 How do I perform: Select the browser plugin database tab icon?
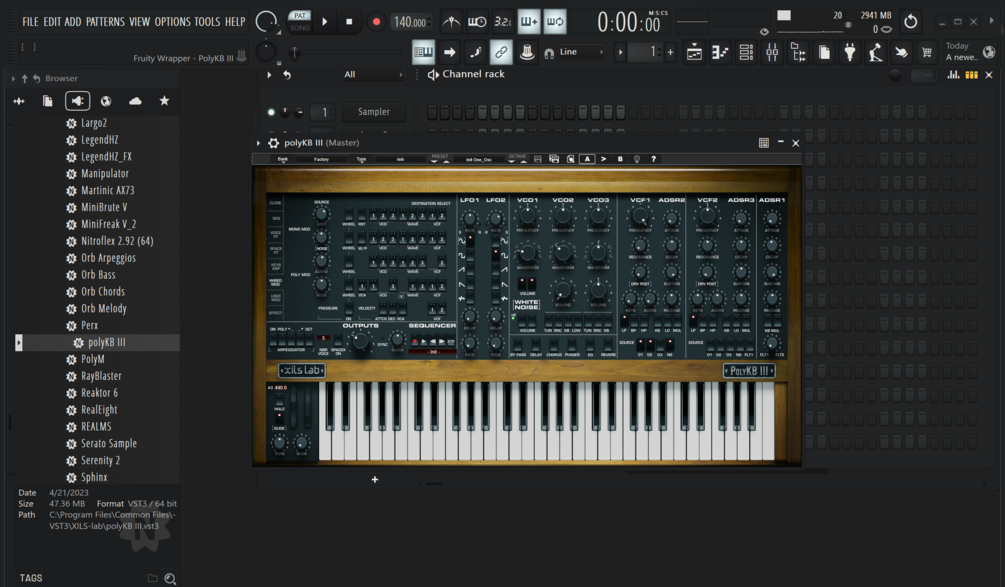pyautogui.click(x=77, y=101)
